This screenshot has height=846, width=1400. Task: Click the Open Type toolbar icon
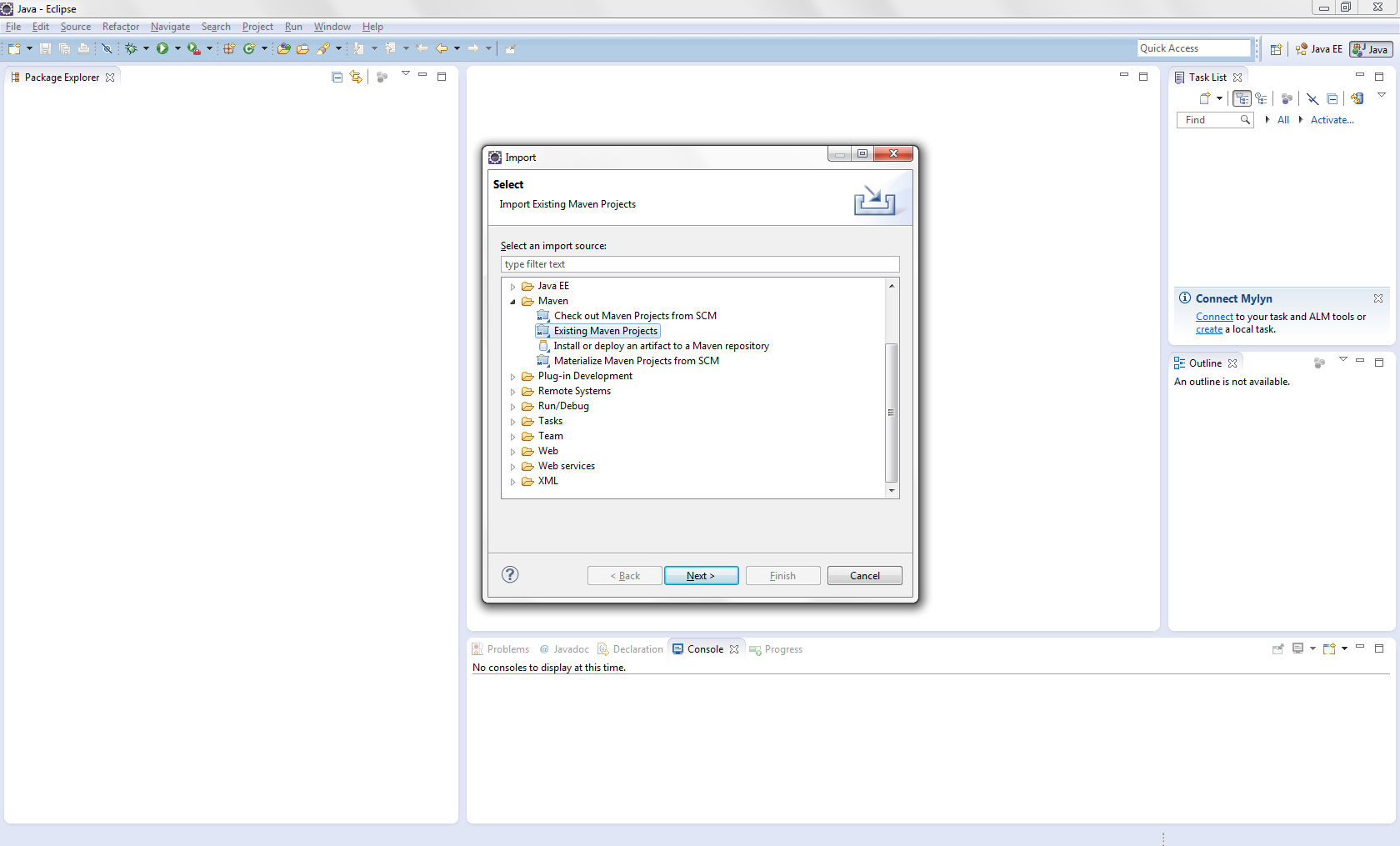(283, 48)
